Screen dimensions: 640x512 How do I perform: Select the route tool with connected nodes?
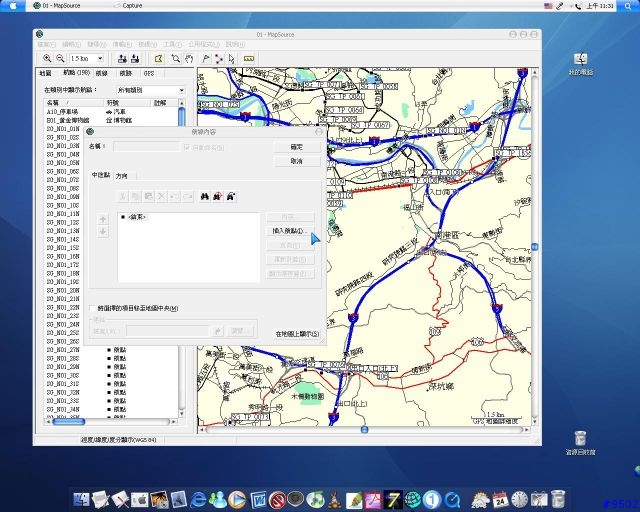tap(219, 58)
